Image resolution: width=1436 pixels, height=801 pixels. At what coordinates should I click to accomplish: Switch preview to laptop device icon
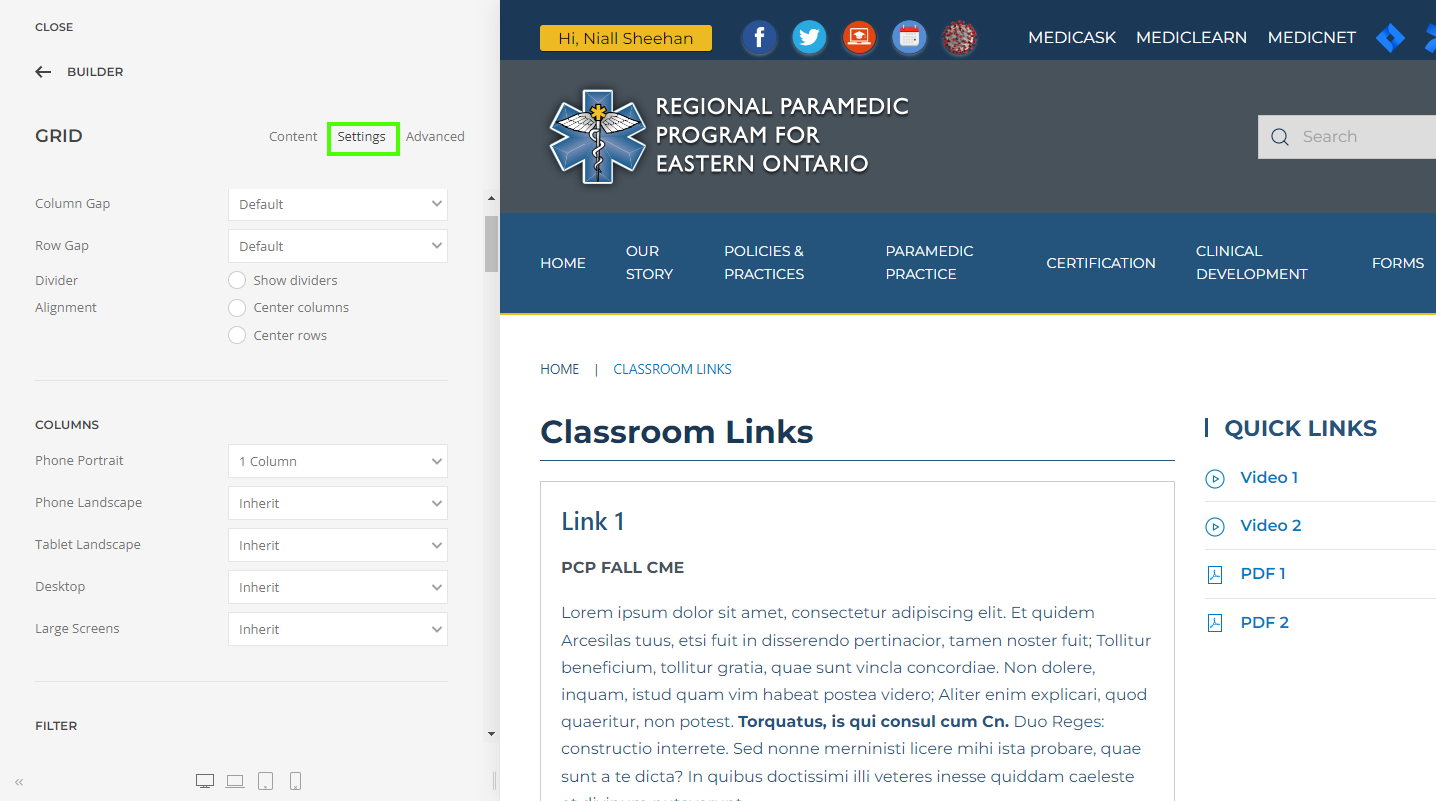point(235,781)
